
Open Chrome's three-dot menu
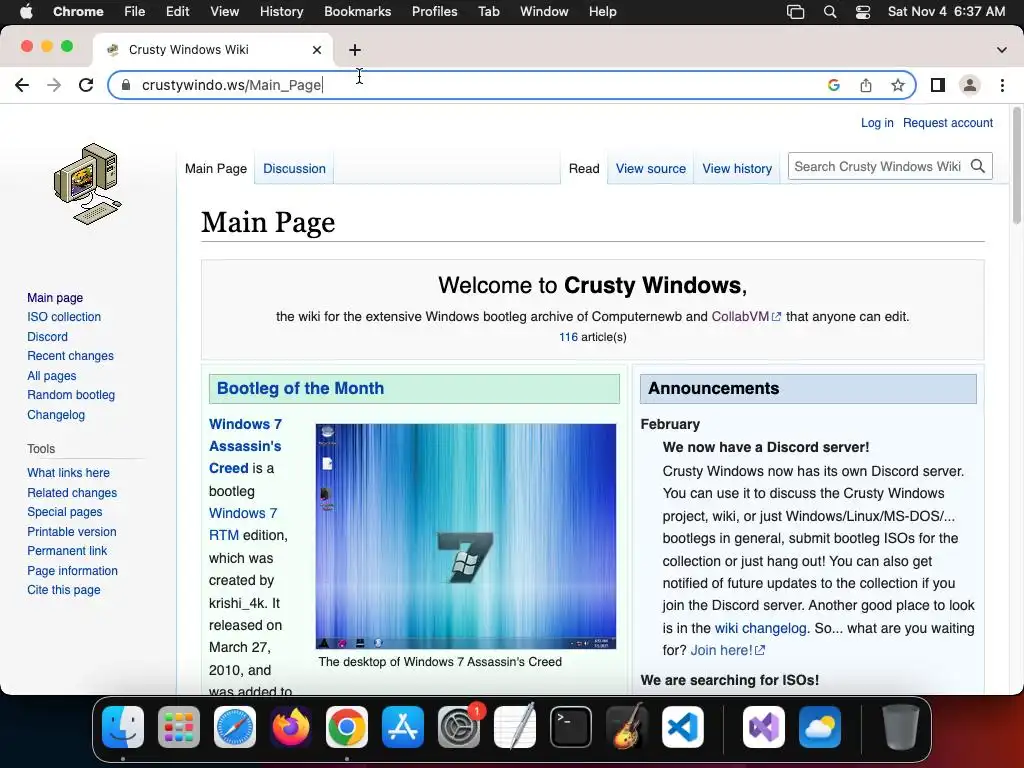click(x=1002, y=85)
